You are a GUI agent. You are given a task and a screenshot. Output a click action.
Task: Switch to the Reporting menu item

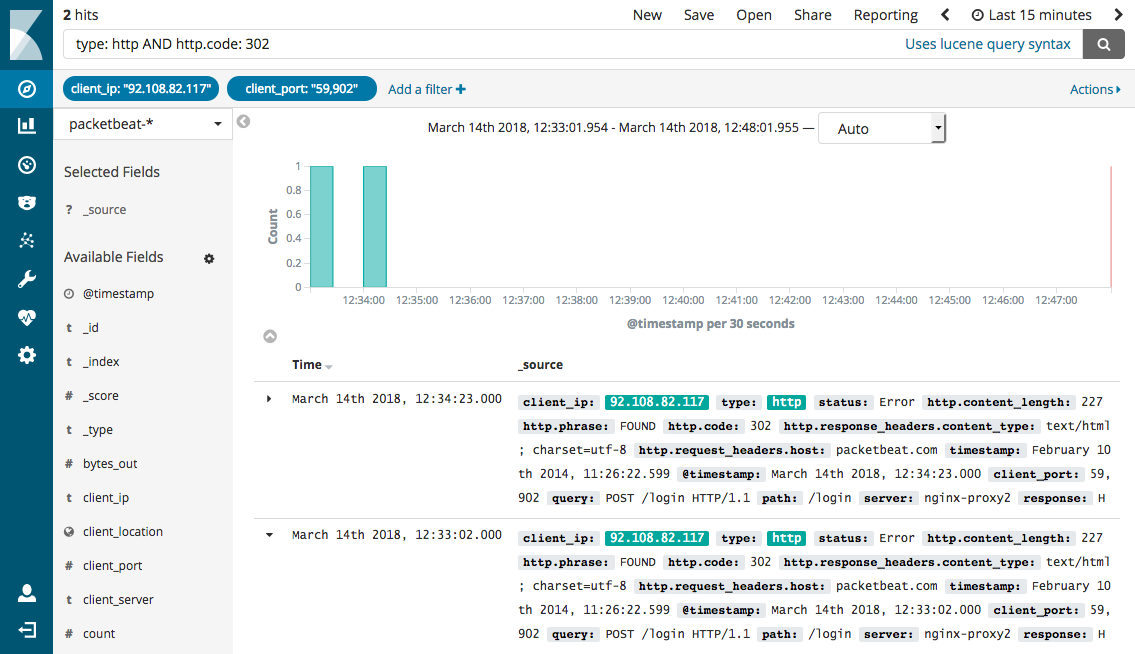point(885,15)
